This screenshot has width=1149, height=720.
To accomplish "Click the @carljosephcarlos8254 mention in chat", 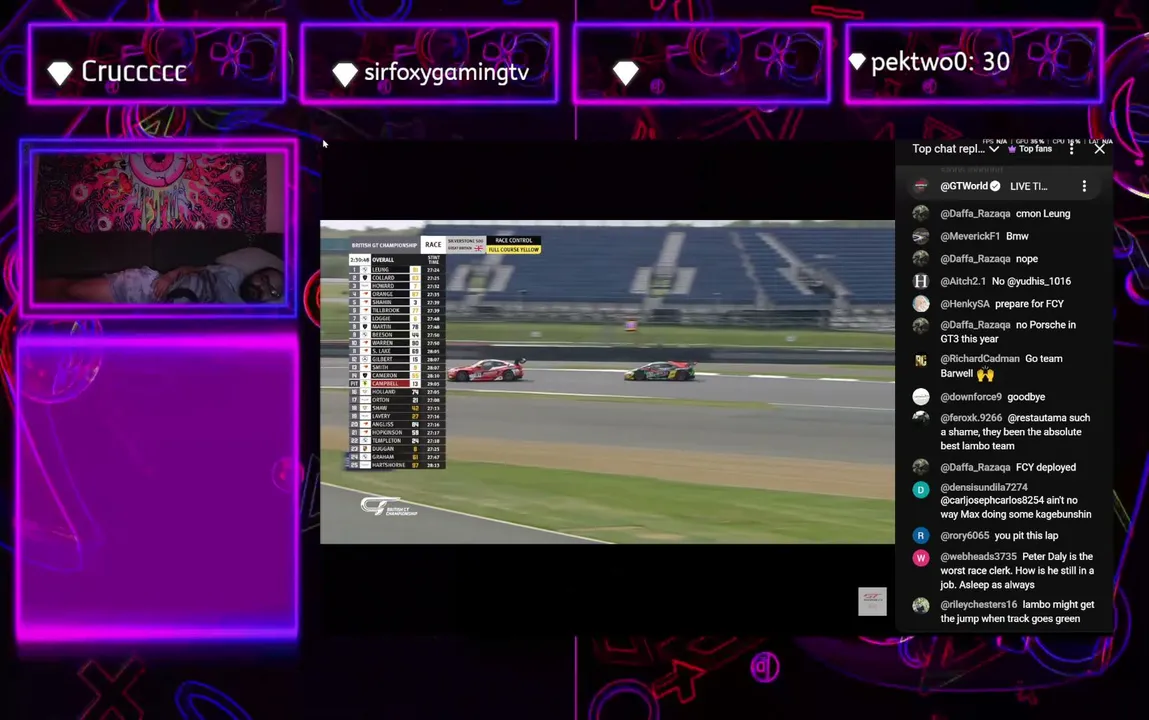I will click(x=992, y=500).
